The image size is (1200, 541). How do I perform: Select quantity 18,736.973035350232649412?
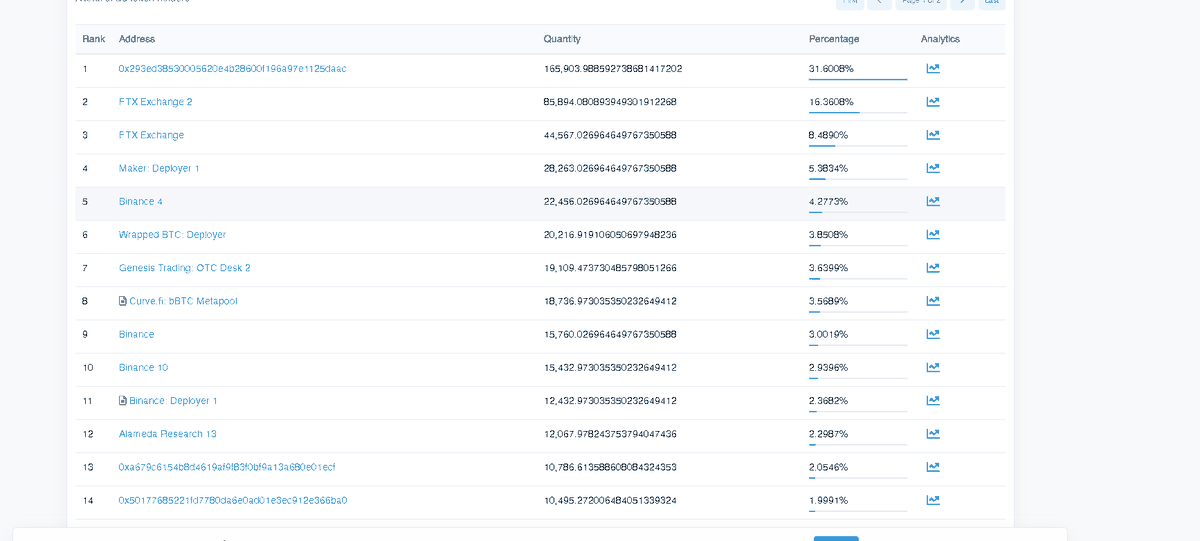coord(610,301)
